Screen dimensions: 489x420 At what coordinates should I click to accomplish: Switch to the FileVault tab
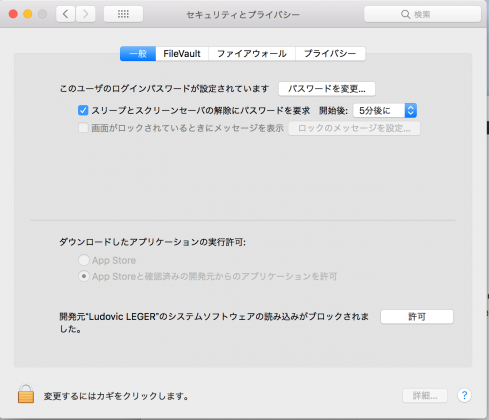[x=182, y=54]
